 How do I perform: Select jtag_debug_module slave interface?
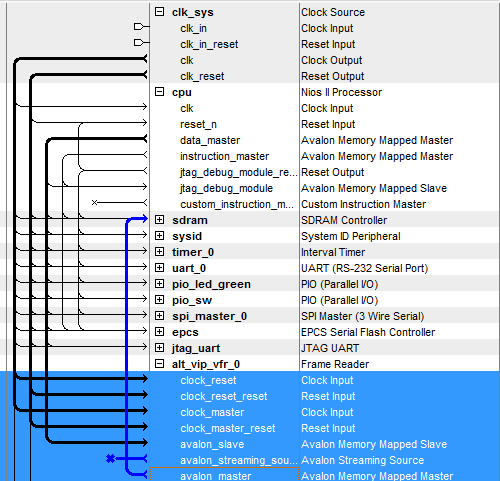pos(226,188)
